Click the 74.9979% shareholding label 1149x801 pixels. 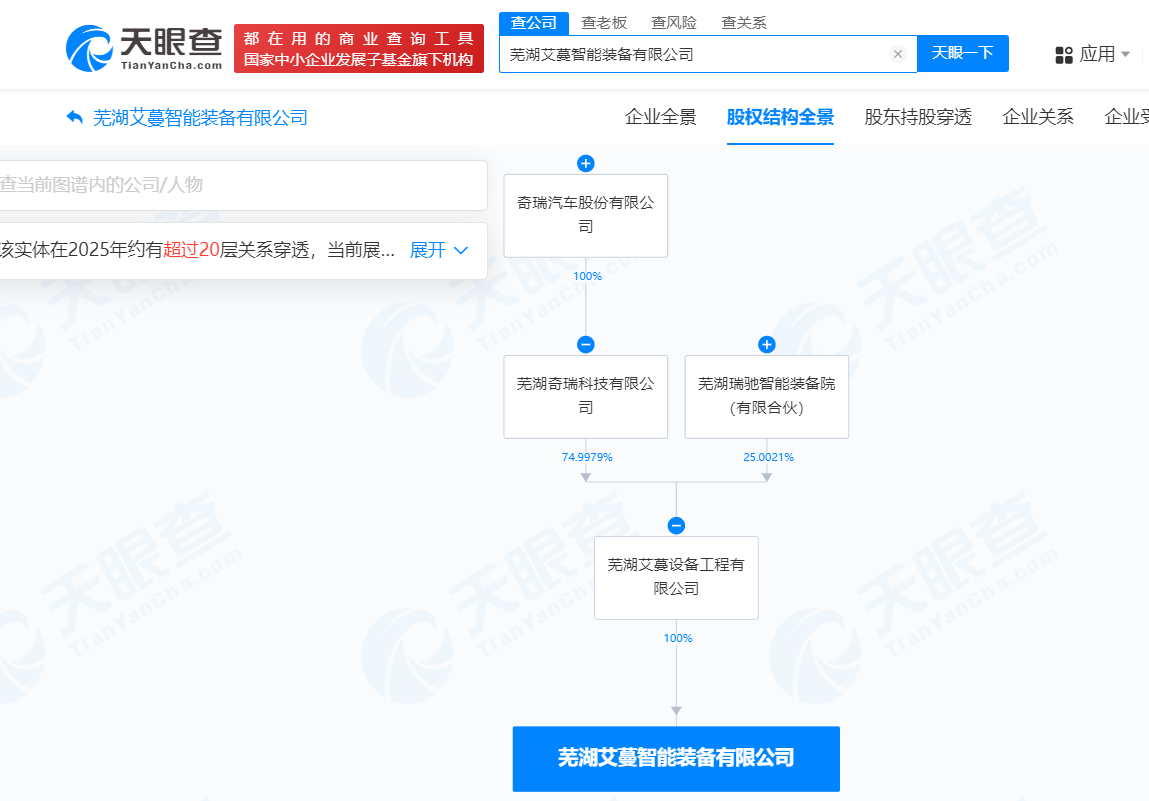[587, 457]
